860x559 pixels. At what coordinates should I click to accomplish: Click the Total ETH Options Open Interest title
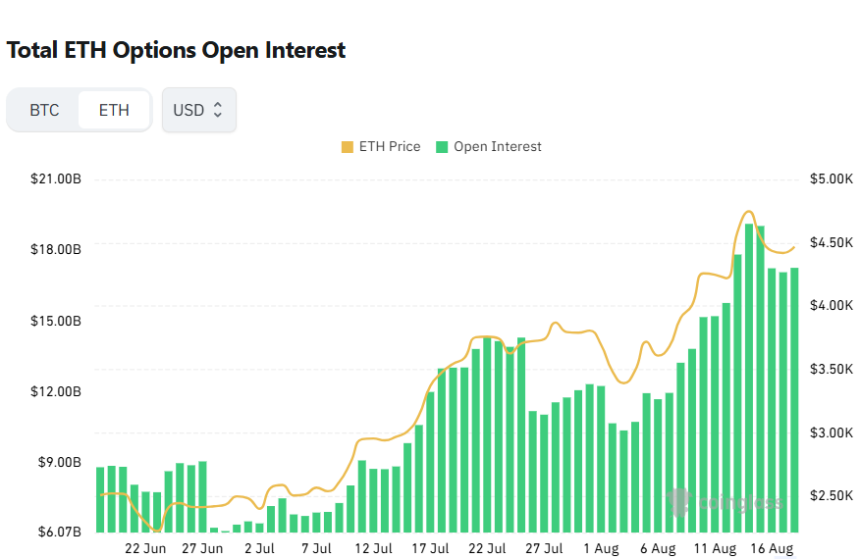click(176, 50)
